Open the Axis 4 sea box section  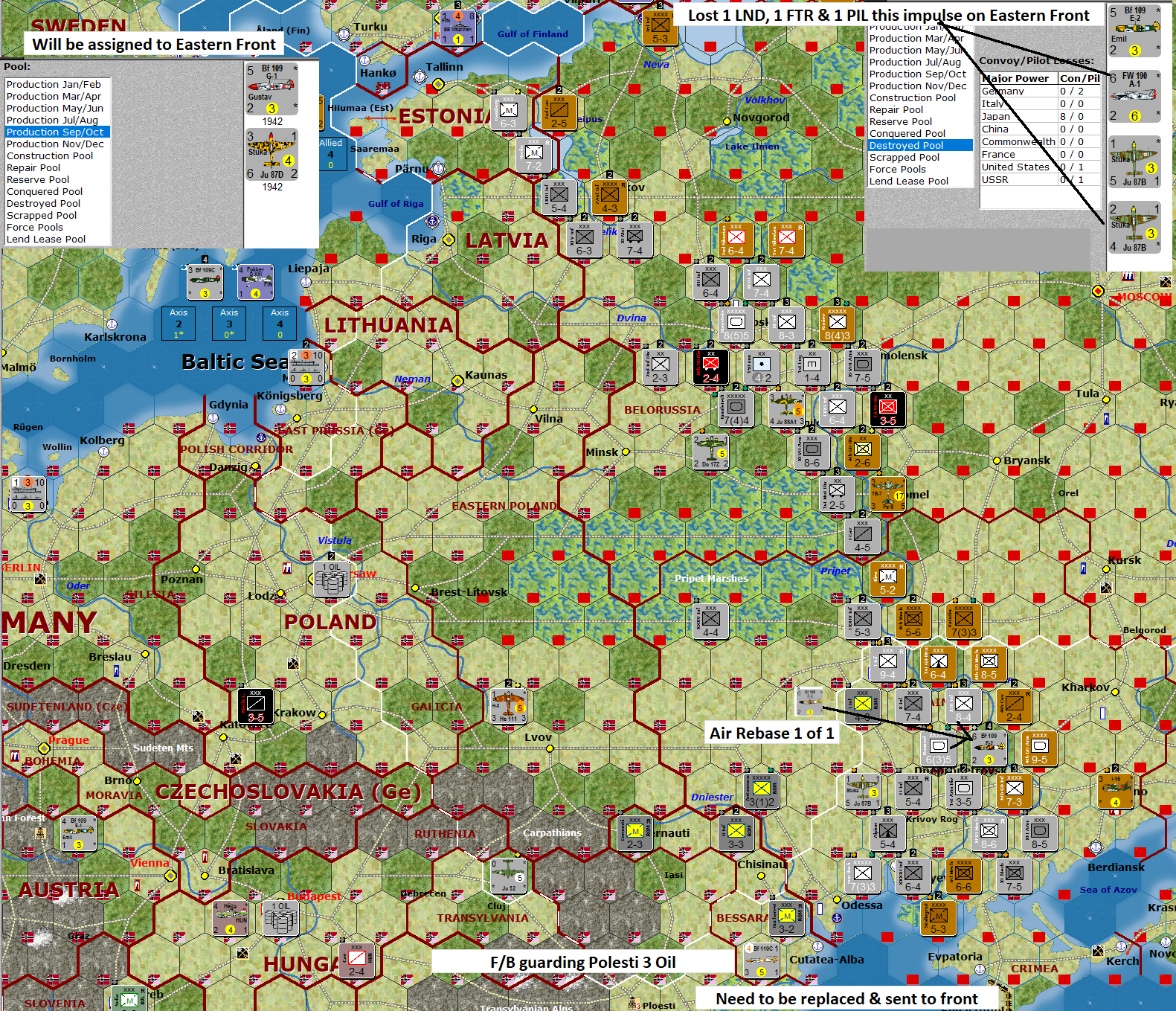[280, 324]
